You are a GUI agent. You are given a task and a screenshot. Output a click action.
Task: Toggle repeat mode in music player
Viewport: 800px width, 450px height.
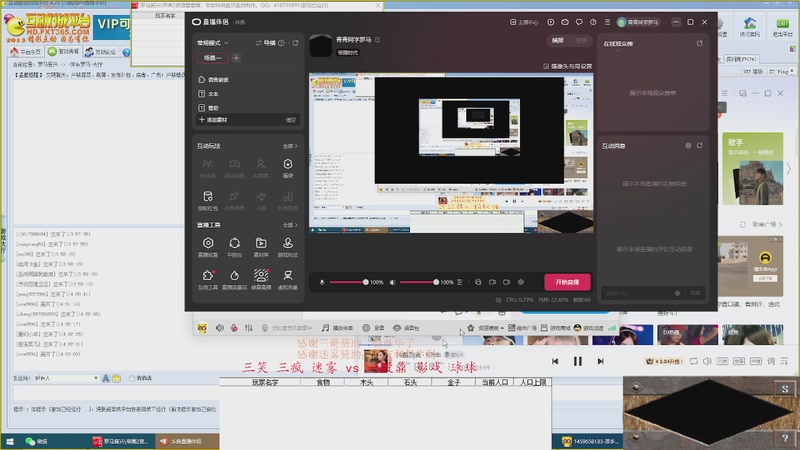click(694, 361)
